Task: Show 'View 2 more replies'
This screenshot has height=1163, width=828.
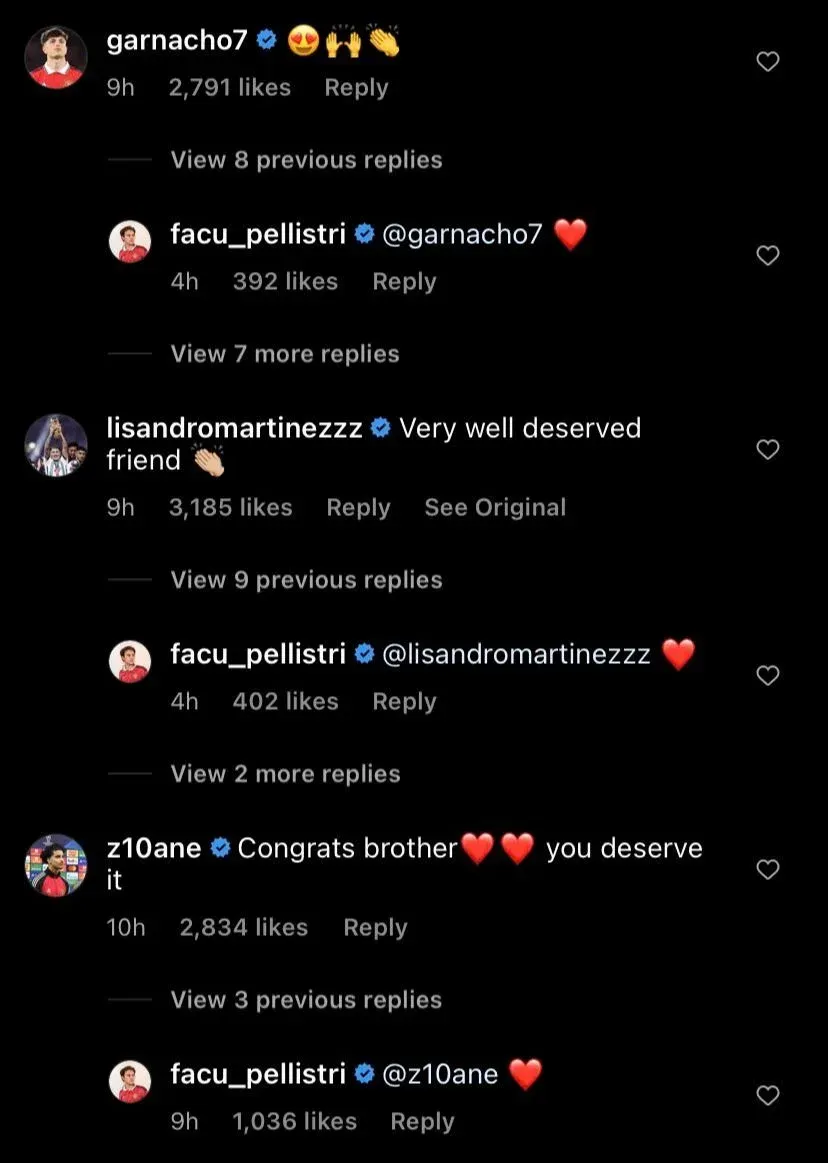Action: click(285, 774)
